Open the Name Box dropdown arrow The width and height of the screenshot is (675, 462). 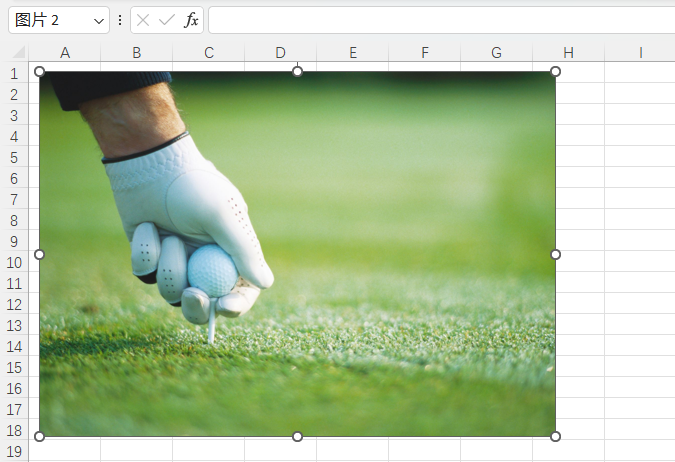coord(99,21)
